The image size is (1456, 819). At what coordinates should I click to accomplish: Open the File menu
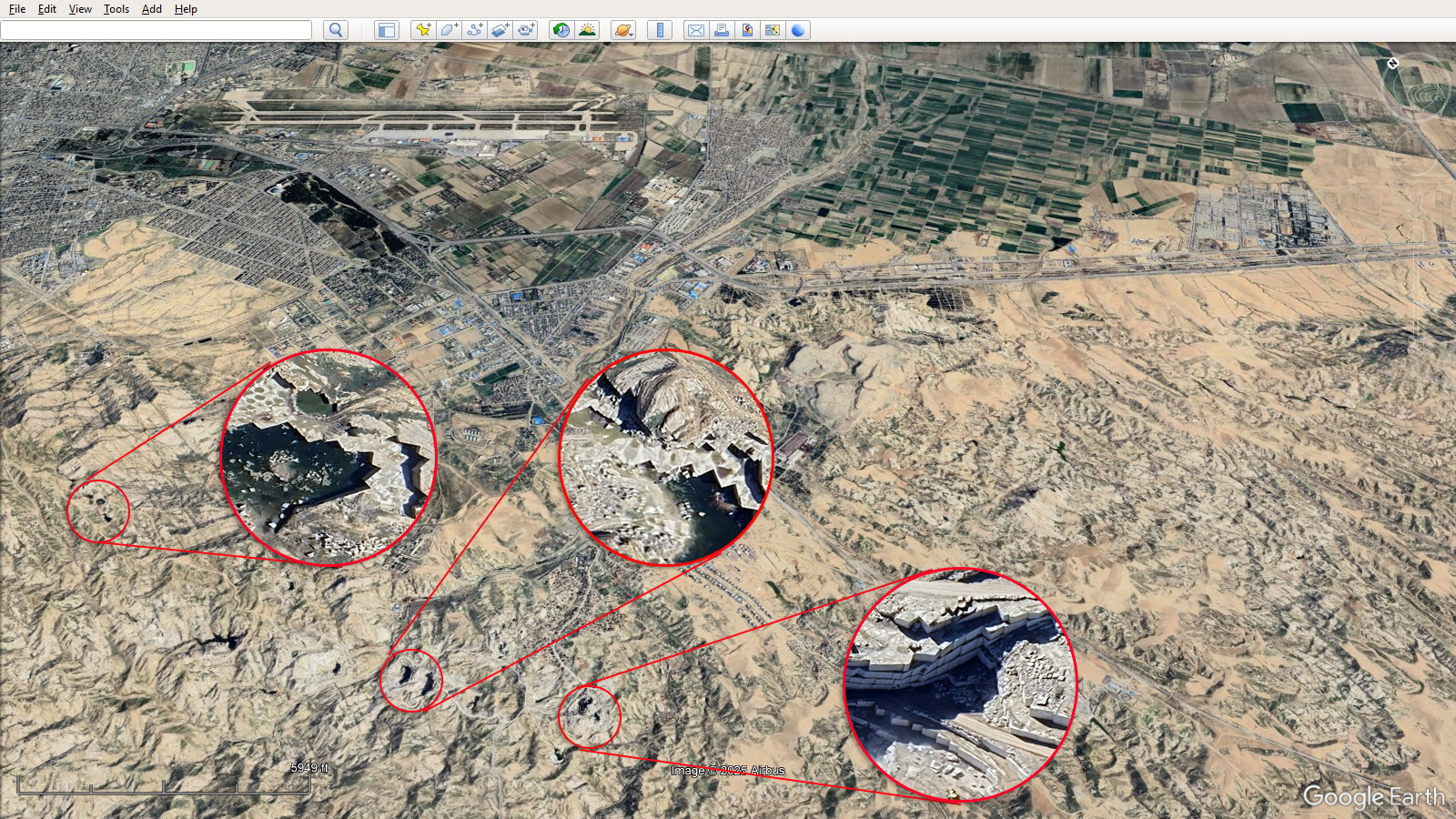pos(17,9)
